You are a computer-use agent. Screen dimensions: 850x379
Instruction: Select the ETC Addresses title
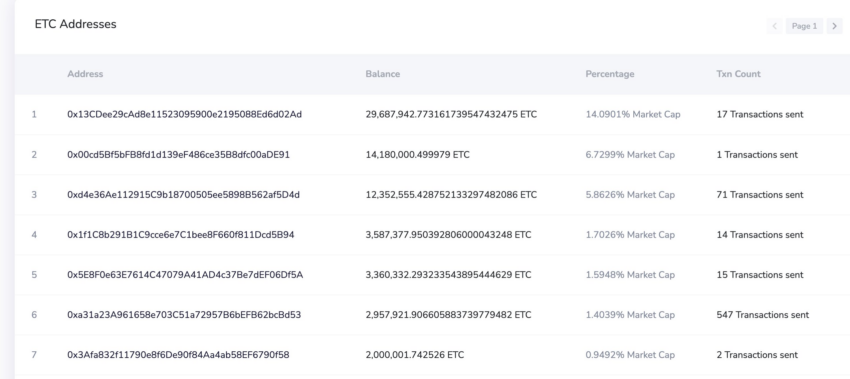(x=75, y=24)
